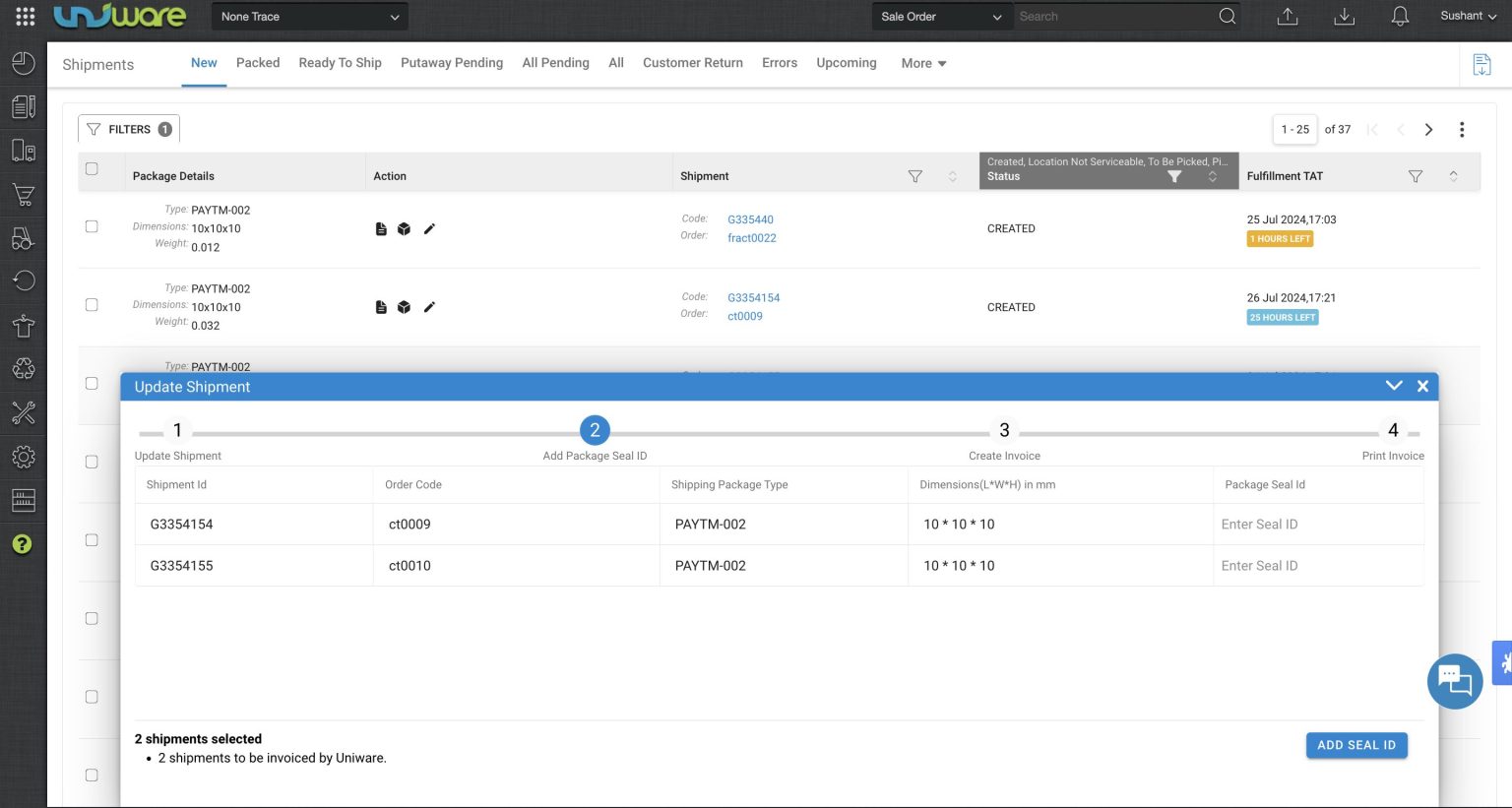The width and height of the screenshot is (1512, 808).
Task: Click edit pencil icon for G335440
Action: 429,229
